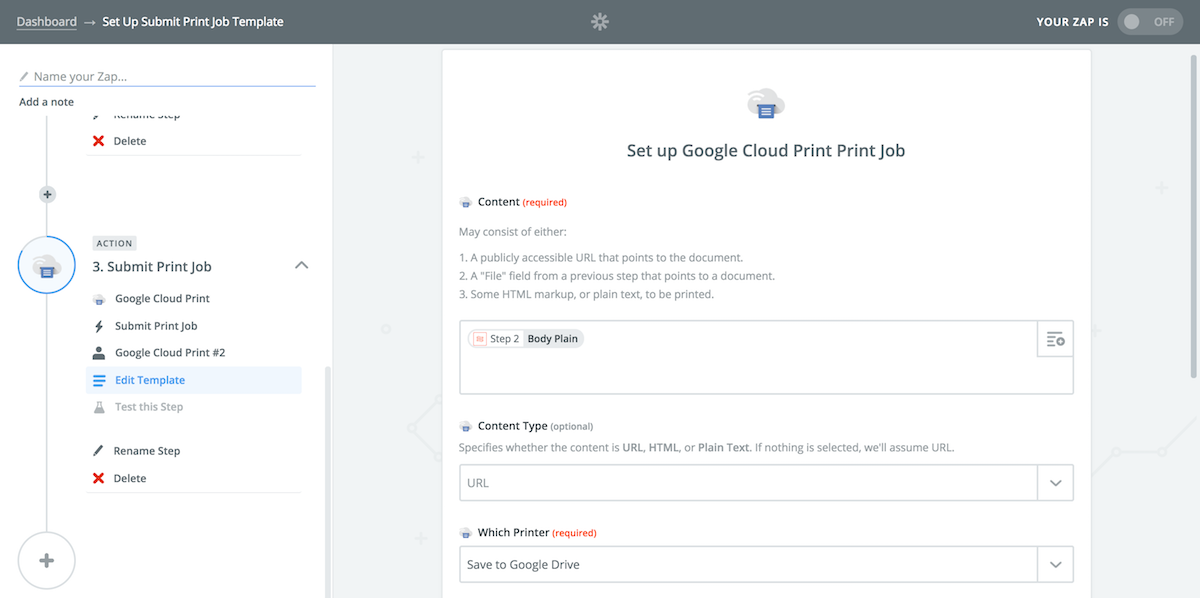
Task: Click the Content Type dropdown arrow
Action: (1055, 482)
